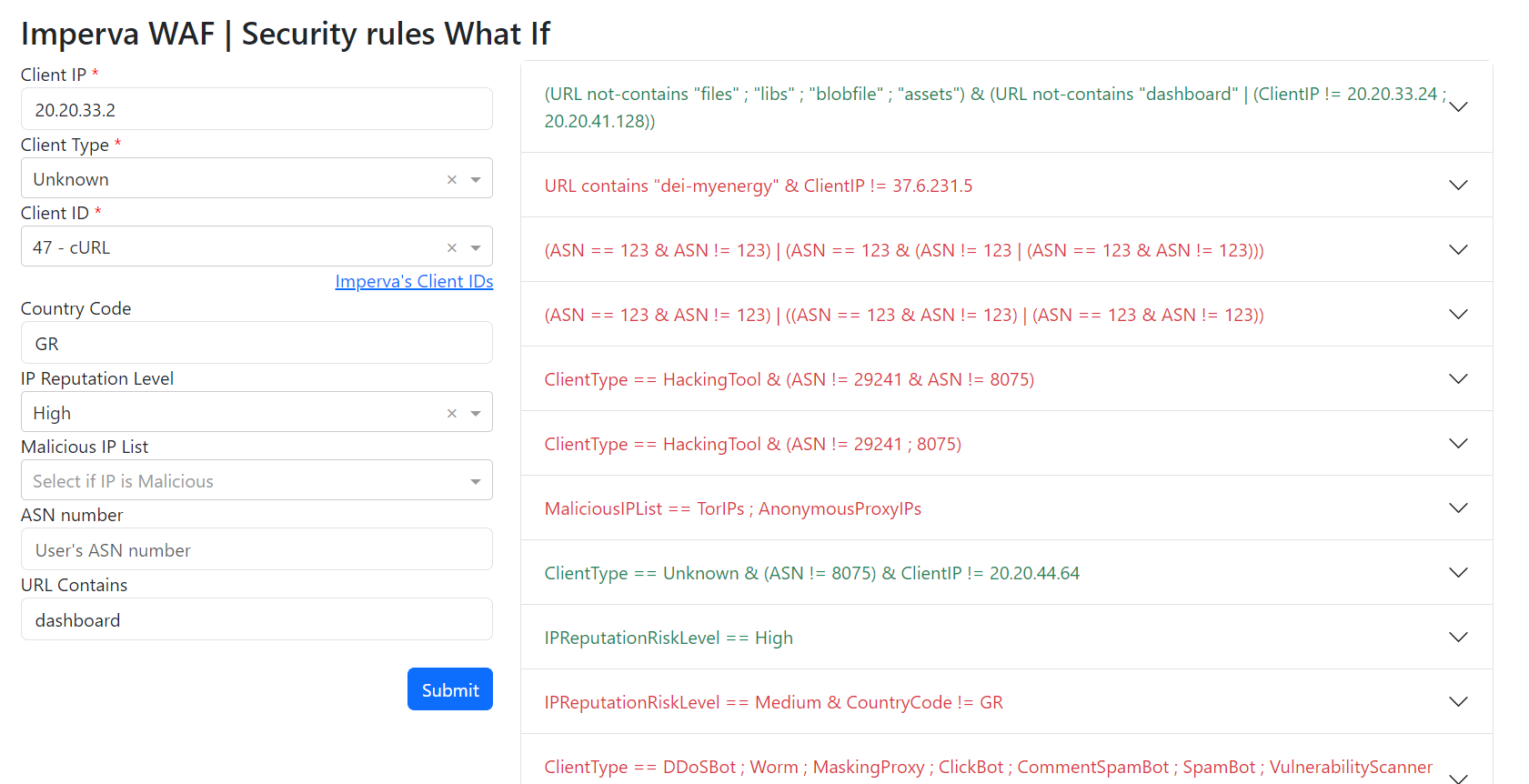Click the Unknown value in Client Type

pos(71,180)
